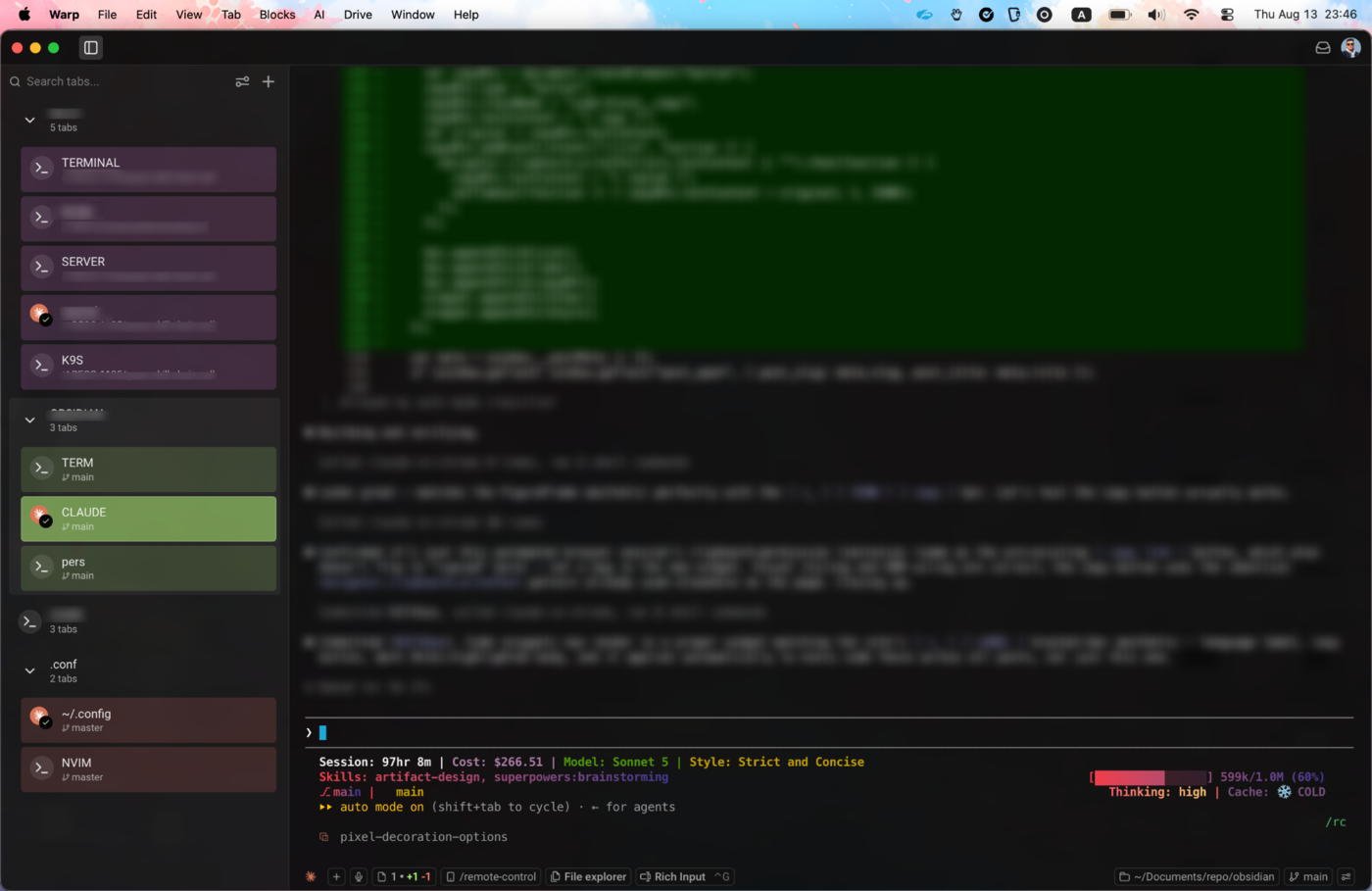The width and height of the screenshot is (1372, 891).
Task: Click the terminal icon on NVIM tab
Action: click(41, 768)
